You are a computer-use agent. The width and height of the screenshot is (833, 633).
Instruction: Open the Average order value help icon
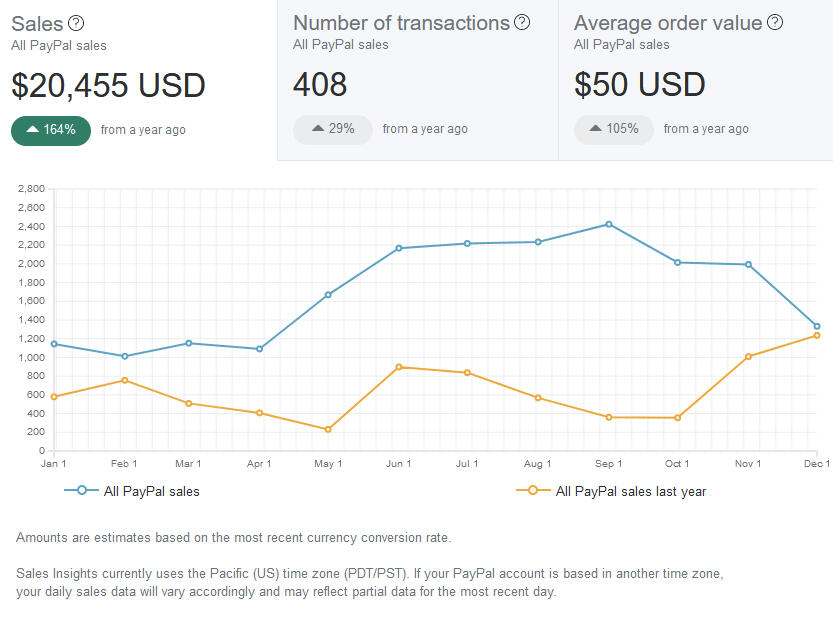pyautogui.click(x=775, y=22)
